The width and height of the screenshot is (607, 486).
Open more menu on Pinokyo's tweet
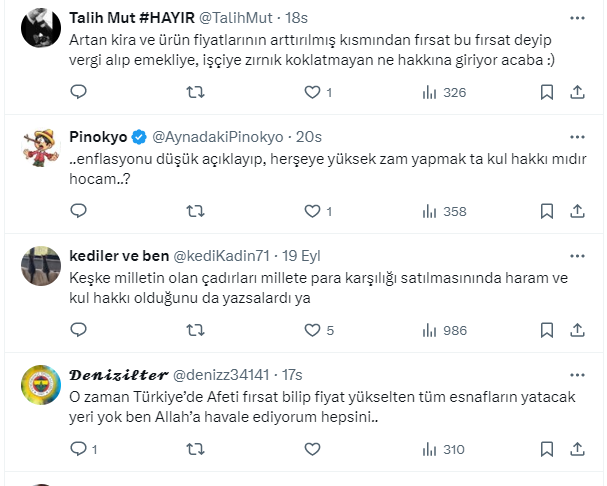[x=576, y=136]
